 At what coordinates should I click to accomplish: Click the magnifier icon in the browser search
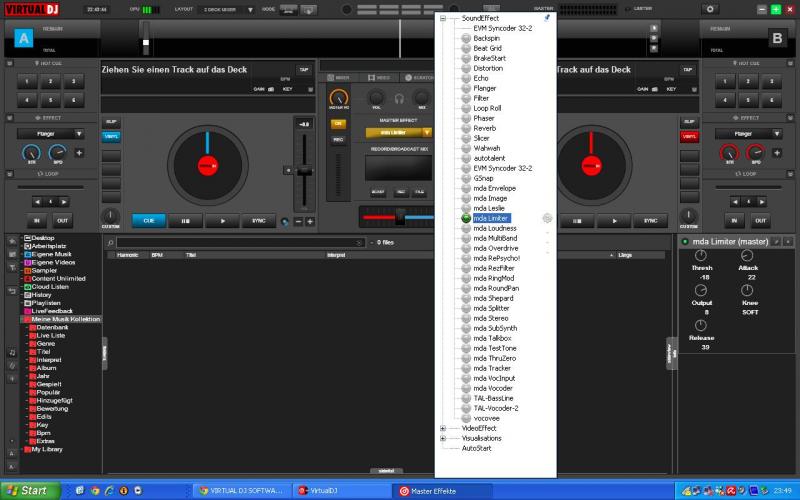tap(110, 243)
